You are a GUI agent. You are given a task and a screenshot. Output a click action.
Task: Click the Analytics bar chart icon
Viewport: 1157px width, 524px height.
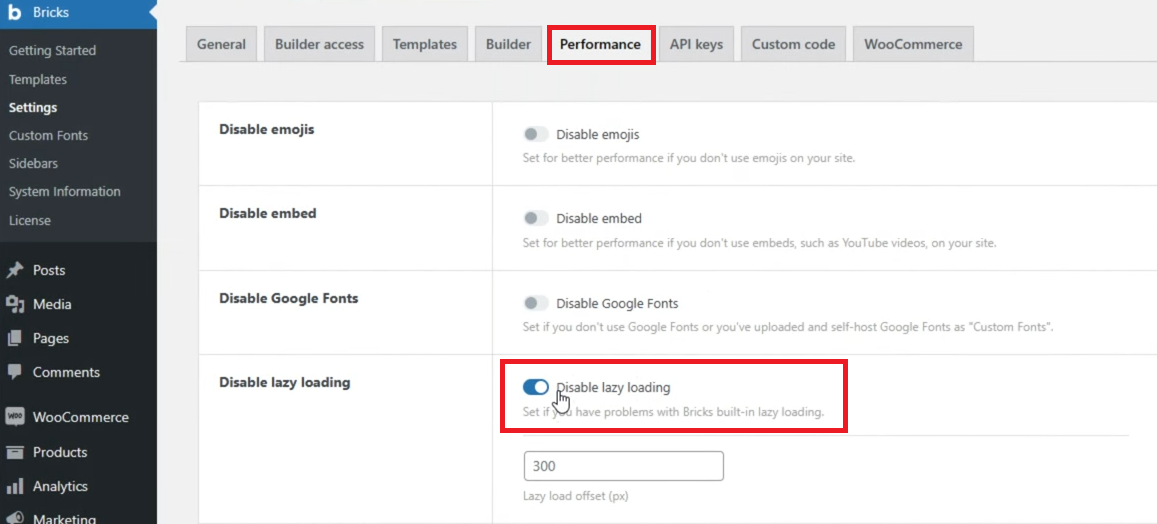pyautogui.click(x=15, y=486)
